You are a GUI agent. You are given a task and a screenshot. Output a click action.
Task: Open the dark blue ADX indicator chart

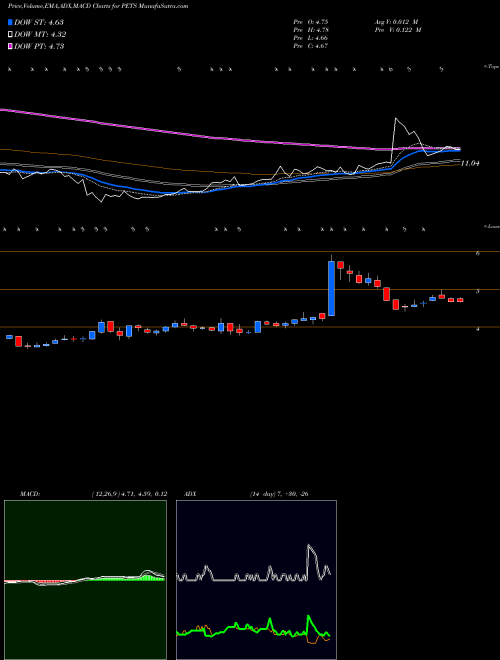click(256, 580)
